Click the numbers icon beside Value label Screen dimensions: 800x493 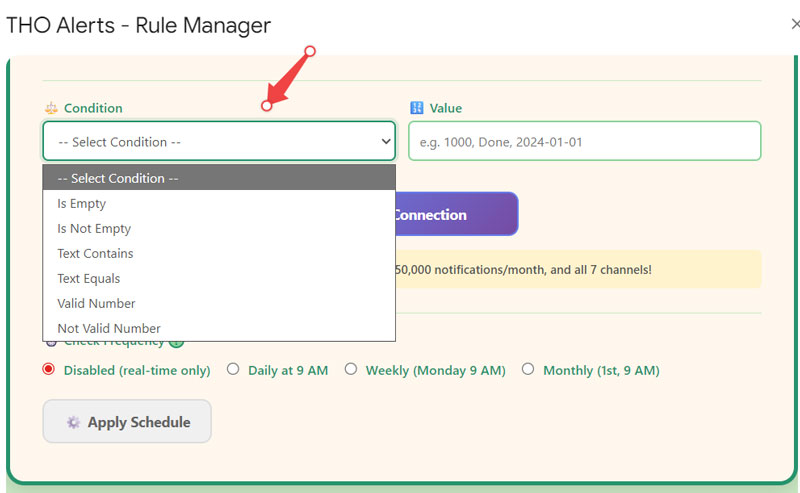point(417,108)
